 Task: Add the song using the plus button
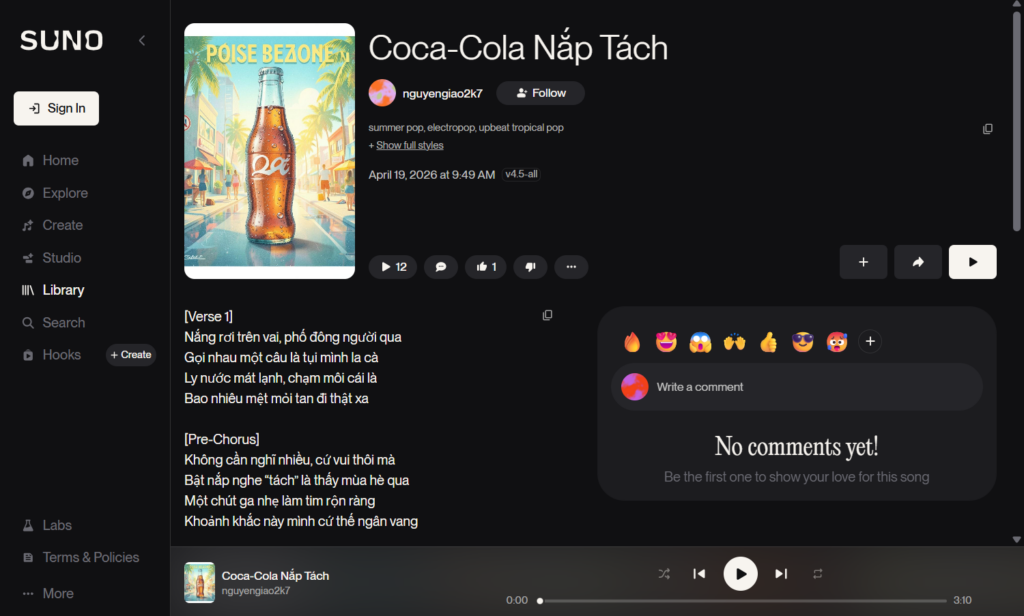tap(863, 262)
